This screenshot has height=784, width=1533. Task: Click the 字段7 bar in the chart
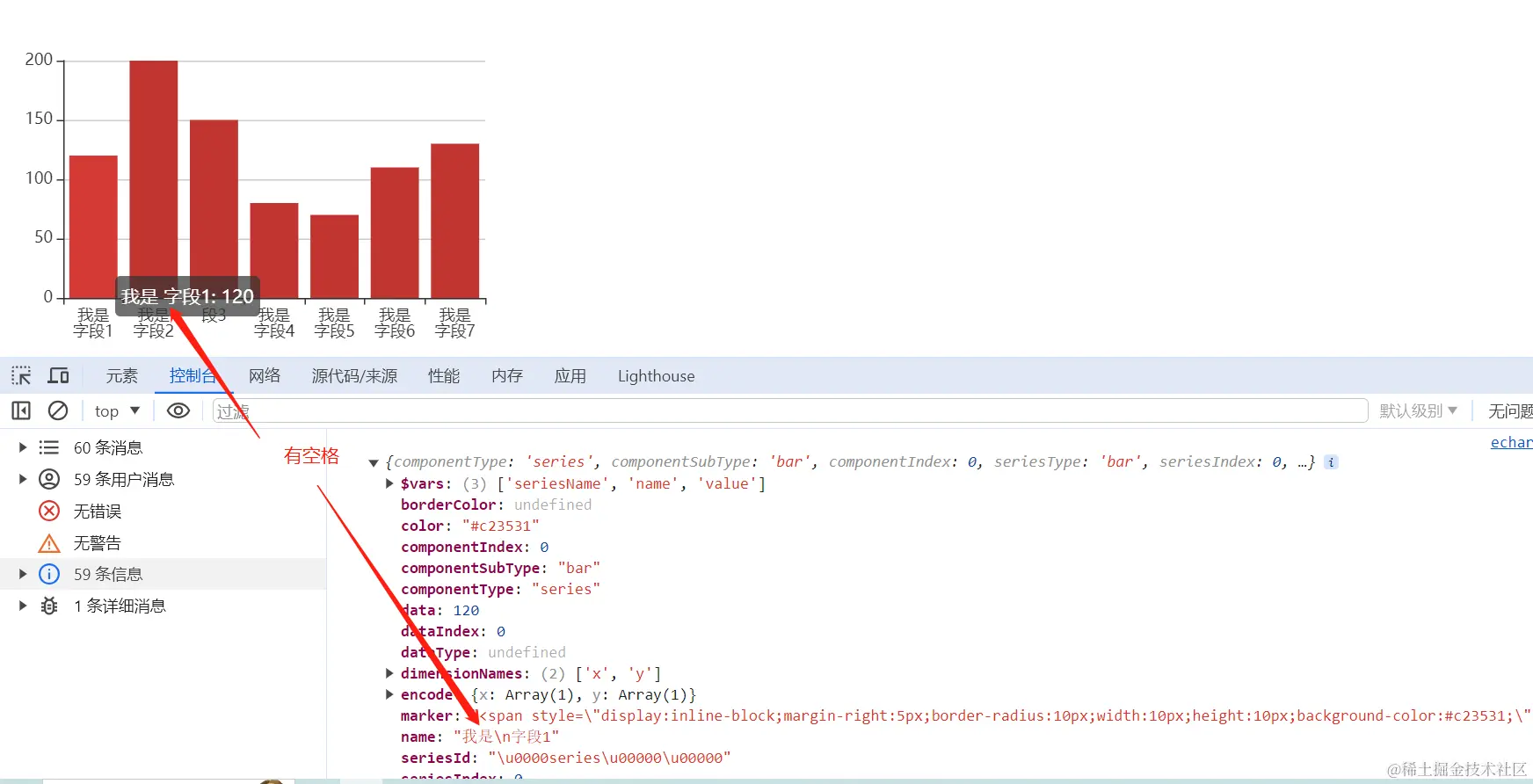point(455,221)
